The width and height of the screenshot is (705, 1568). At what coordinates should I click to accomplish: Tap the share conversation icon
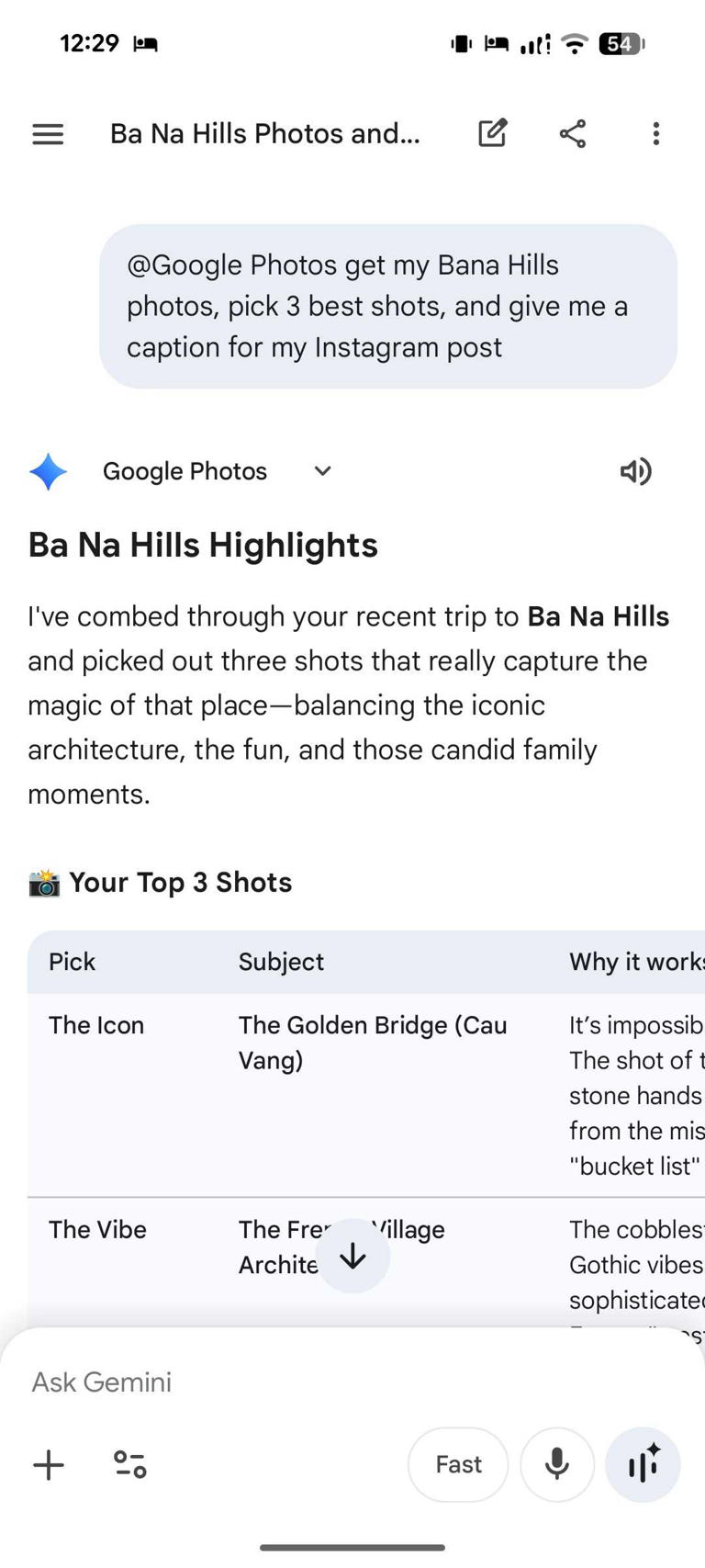pyautogui.click(x=573, y=134)
